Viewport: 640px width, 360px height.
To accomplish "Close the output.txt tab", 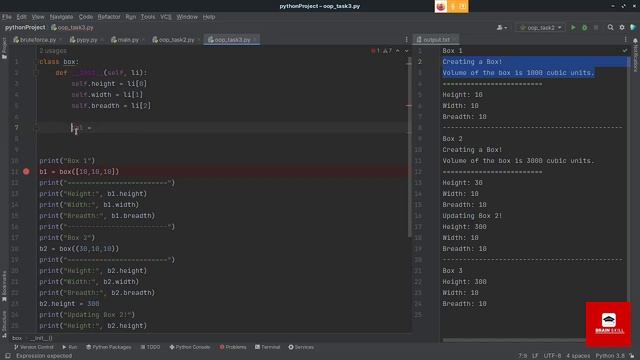I will point(454,40).
